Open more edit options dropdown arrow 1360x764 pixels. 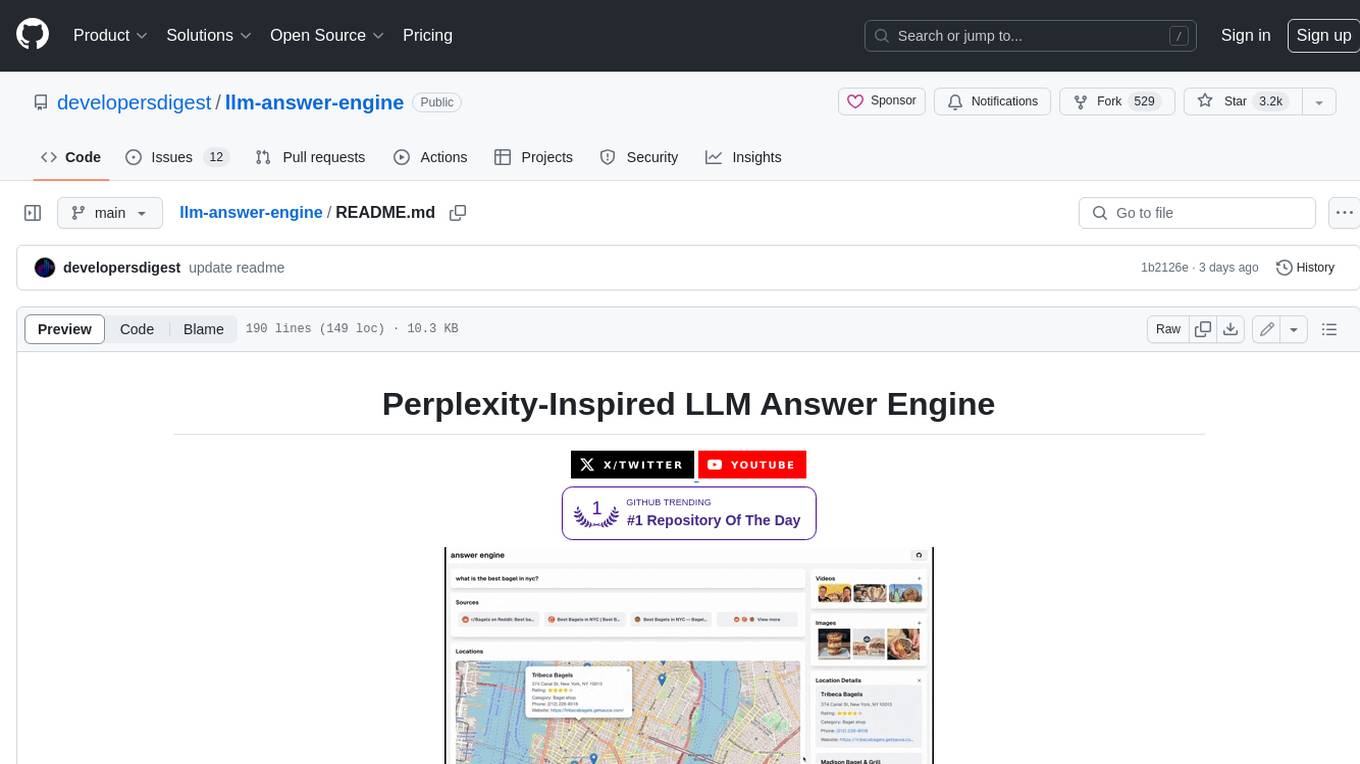click(x=1294, y=329)
